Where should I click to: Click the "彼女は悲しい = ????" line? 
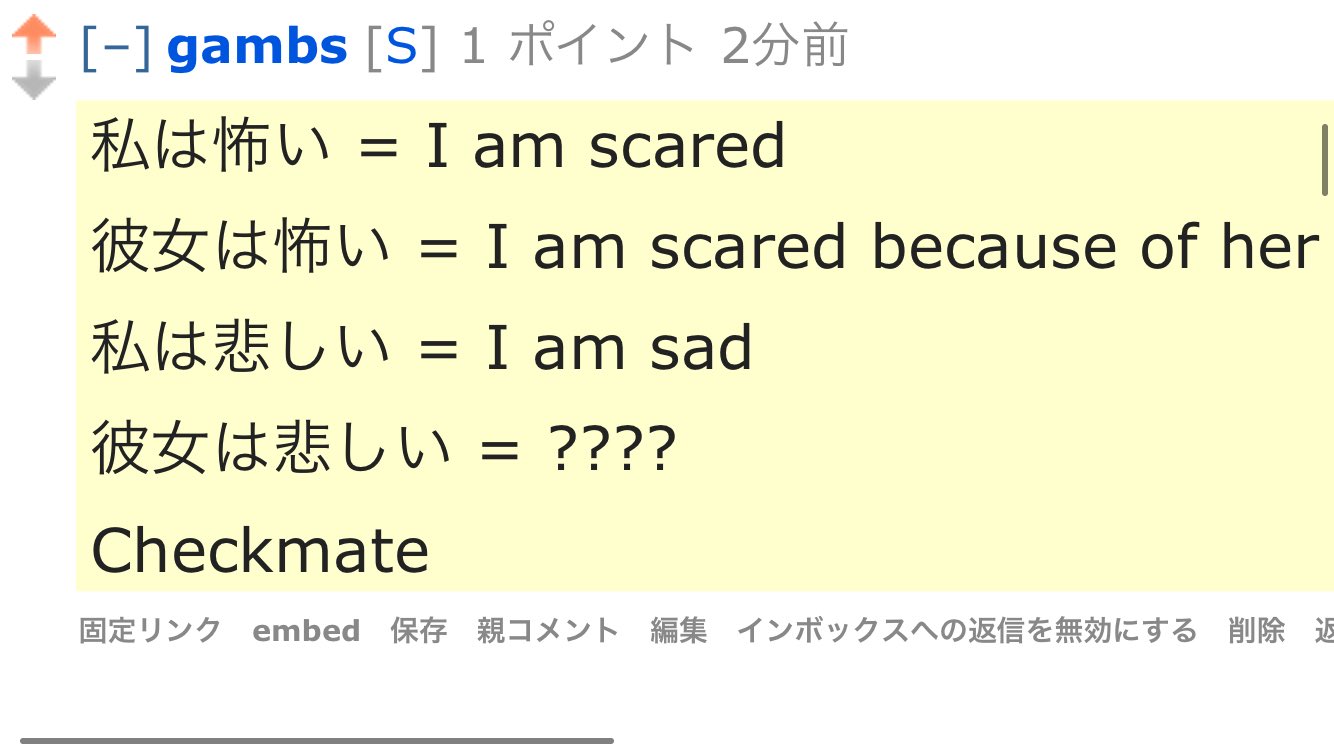coord(384,450)
